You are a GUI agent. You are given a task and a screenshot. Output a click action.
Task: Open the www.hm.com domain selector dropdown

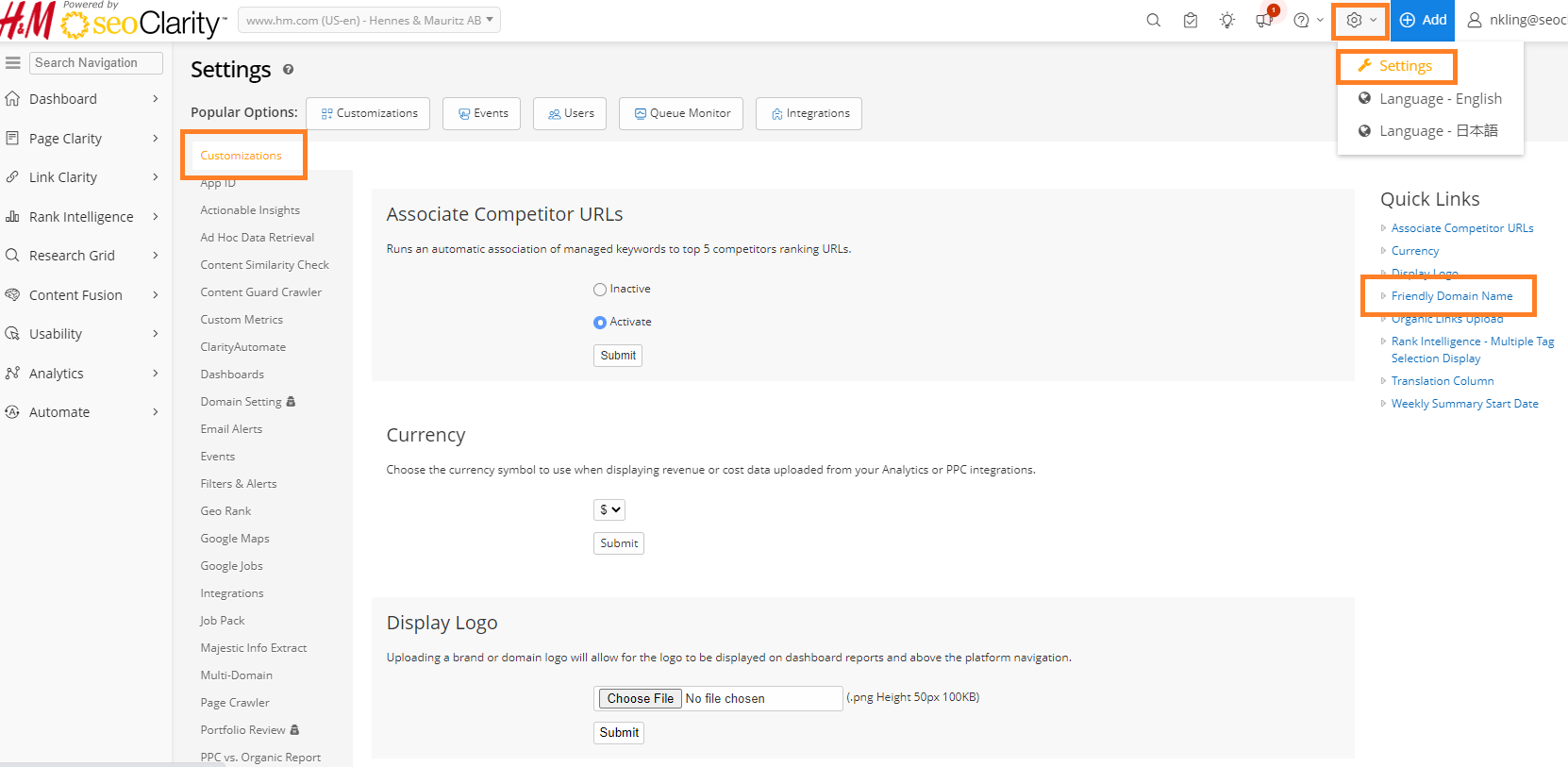369,20
